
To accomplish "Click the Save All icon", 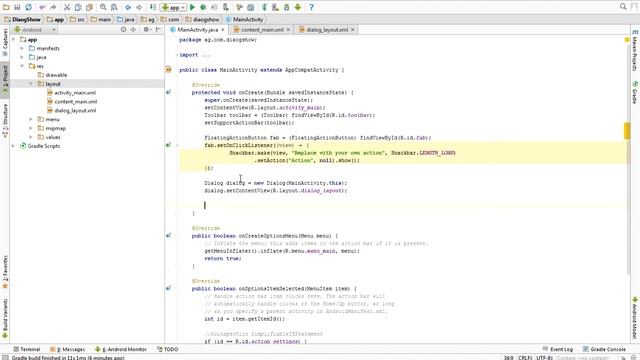I will [x=17, y=7].
